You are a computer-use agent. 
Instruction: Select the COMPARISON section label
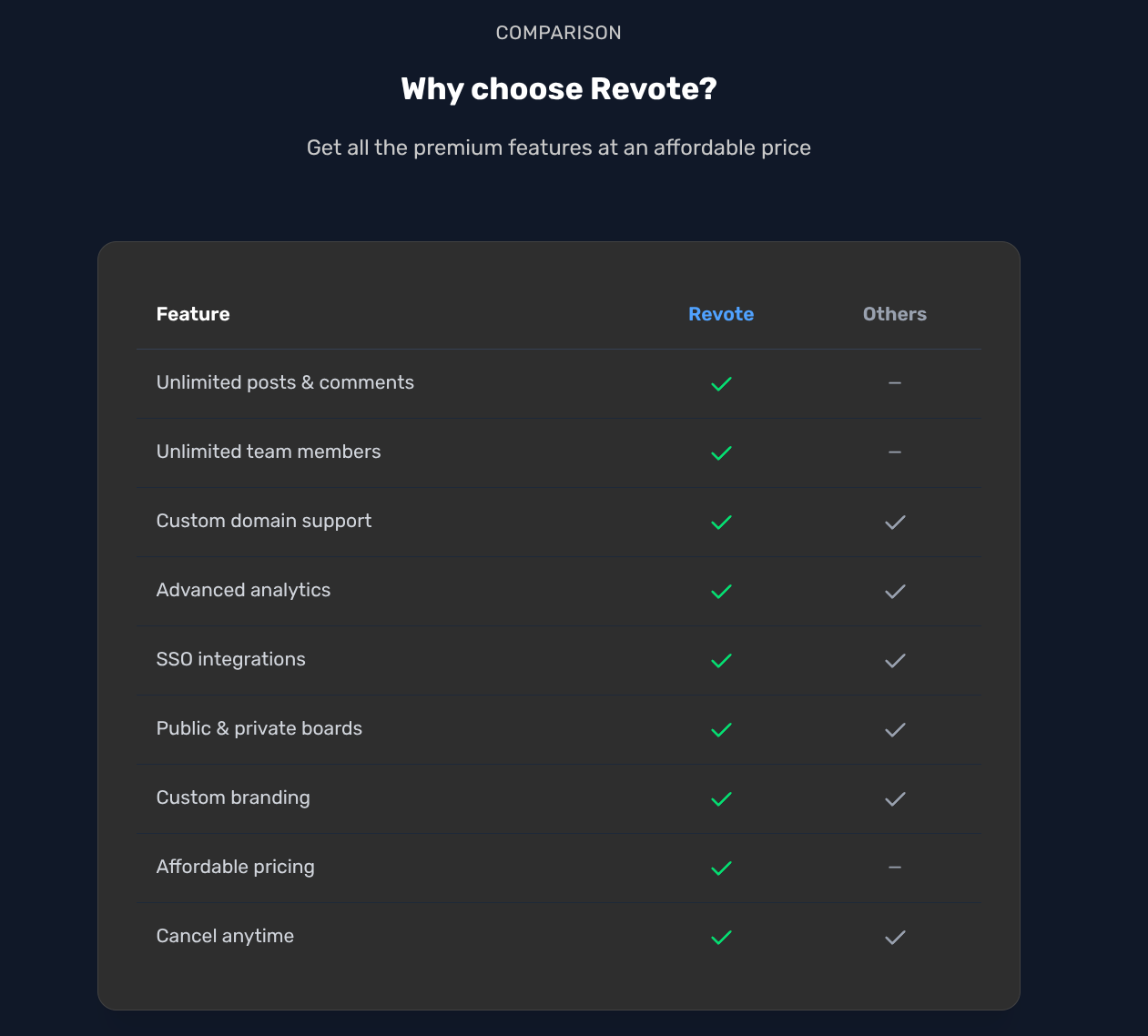coord(558,32)
